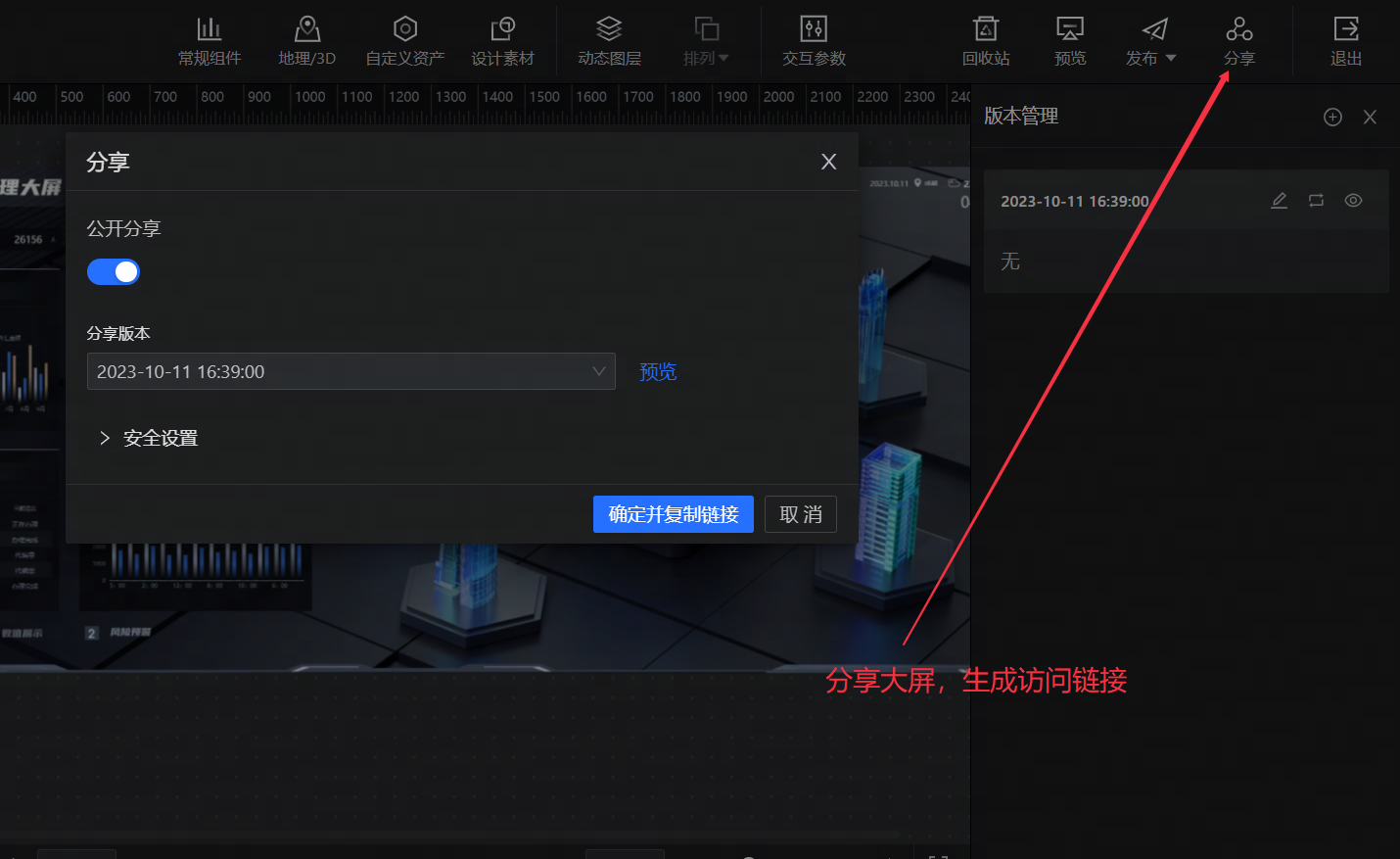This screenshot has width=1400, height=859.
Task: Add a new version with the plus icon
Action: pos(1332,117)
